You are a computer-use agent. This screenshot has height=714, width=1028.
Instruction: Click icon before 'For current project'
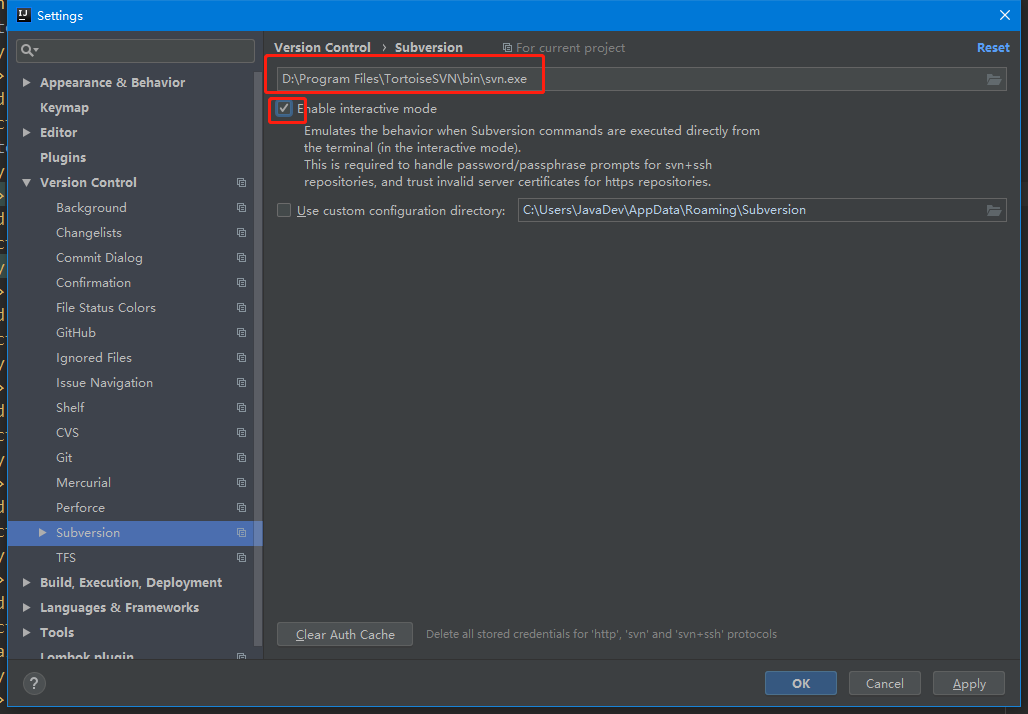pyautogui.click(x=507, y=48)
